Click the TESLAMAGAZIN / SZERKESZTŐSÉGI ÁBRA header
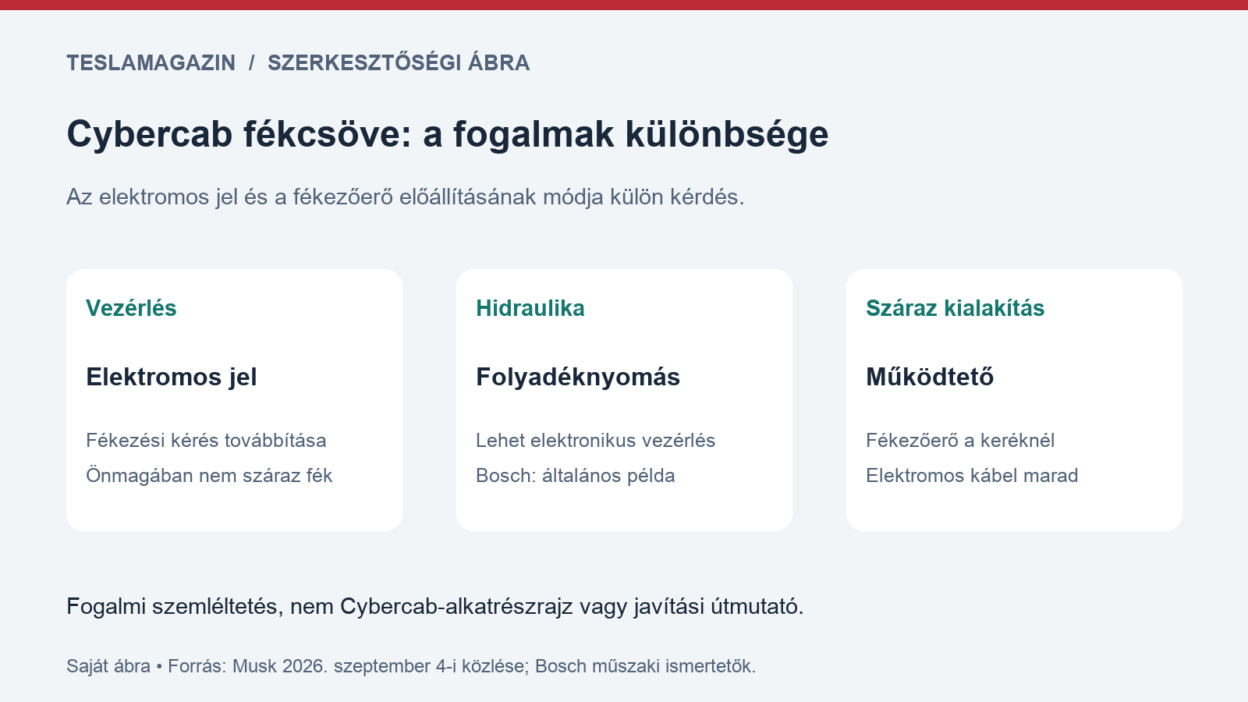1248x702 pixels. pyautogui.click(x=298, y=63)
